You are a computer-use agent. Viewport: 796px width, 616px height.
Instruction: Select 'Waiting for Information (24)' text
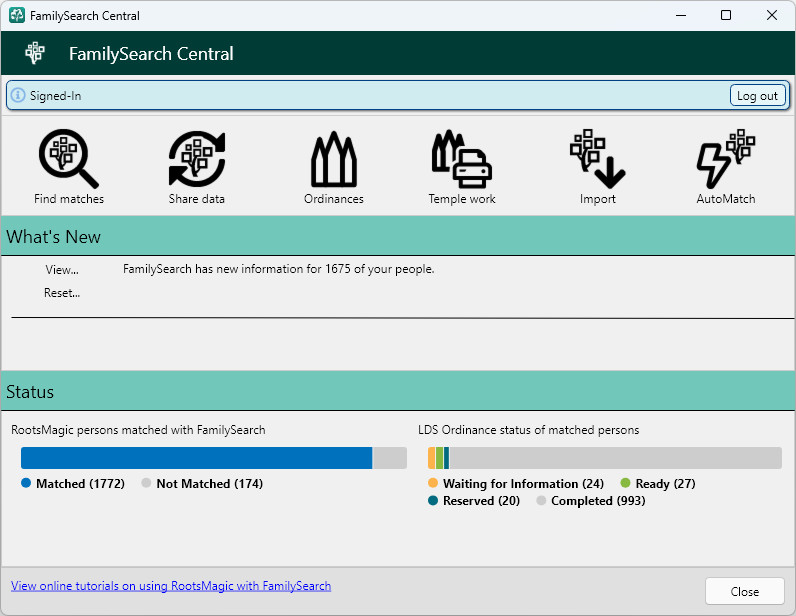523,483
